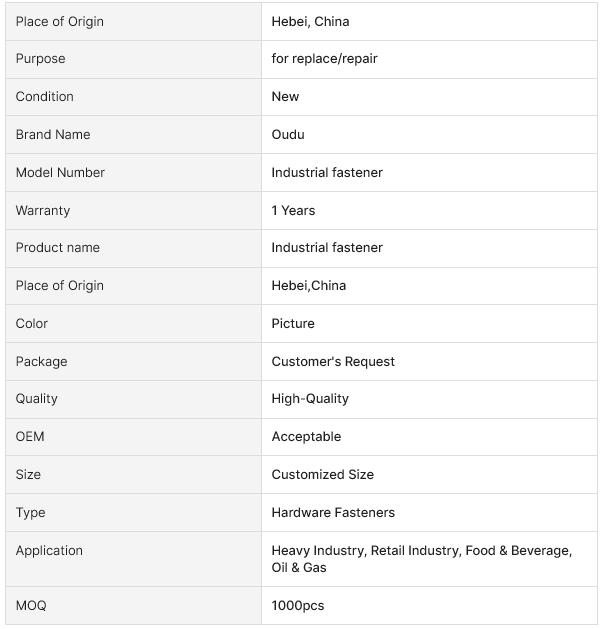The image size is (604, 629).
Task: Click the 'Brand Name' label
Action: coord(53,135)
